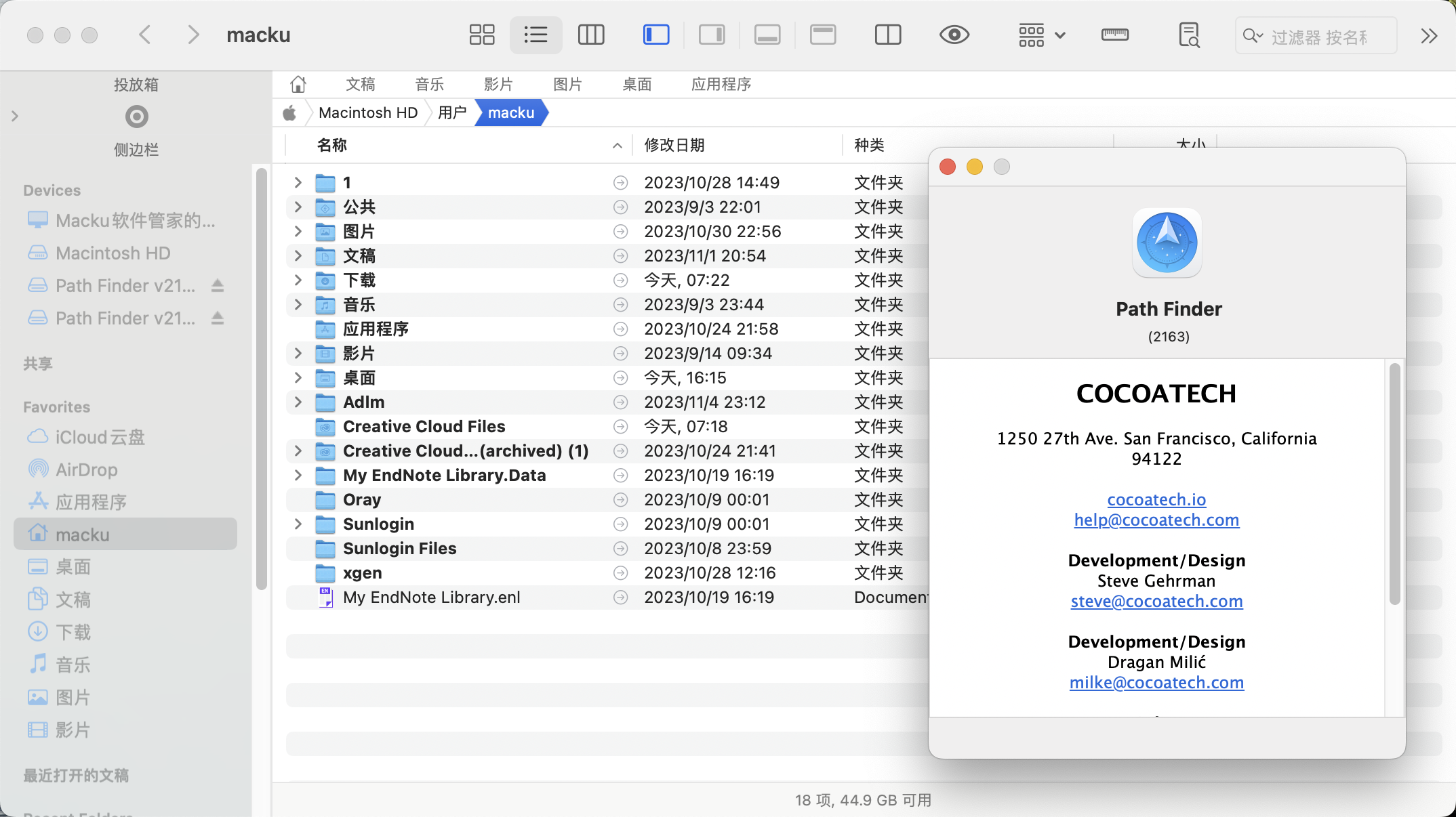Image resolution: width=1456 pixels, height=817 pixels.
Task: Go forward with the right arrow
Action: pos(194,35)
